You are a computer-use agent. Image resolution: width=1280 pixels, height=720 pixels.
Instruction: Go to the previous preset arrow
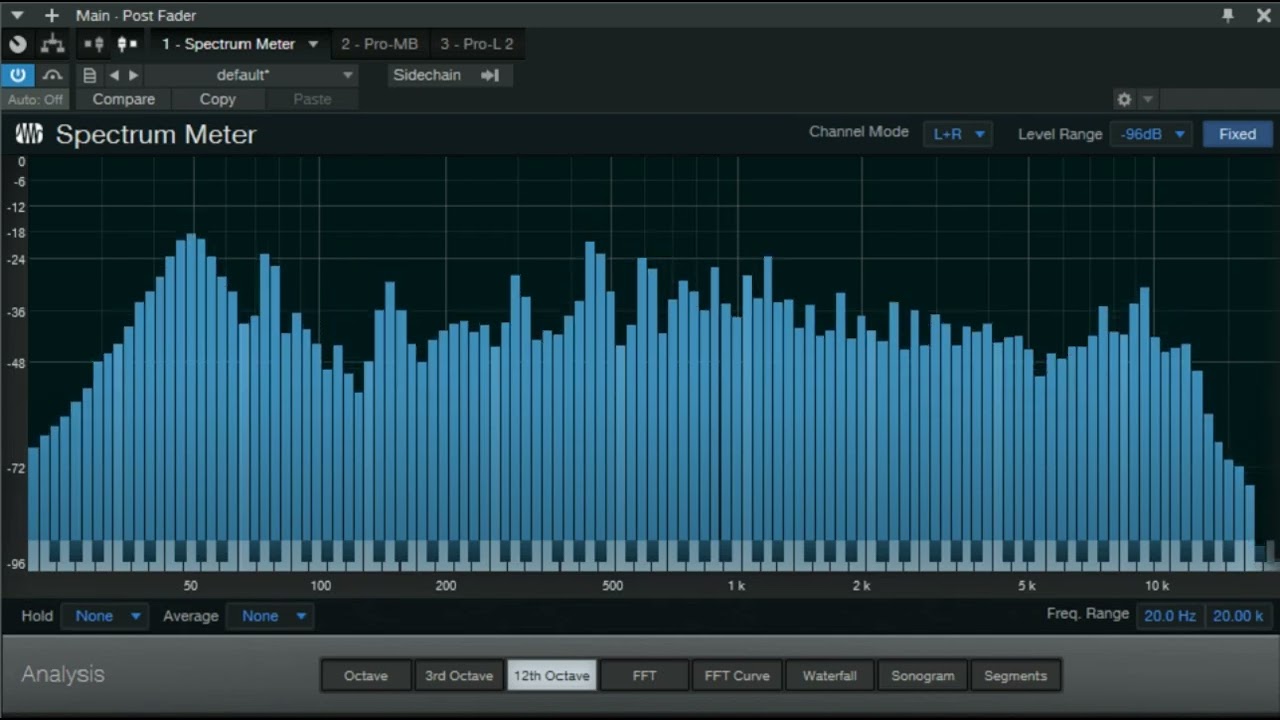(x=114, y=75)
